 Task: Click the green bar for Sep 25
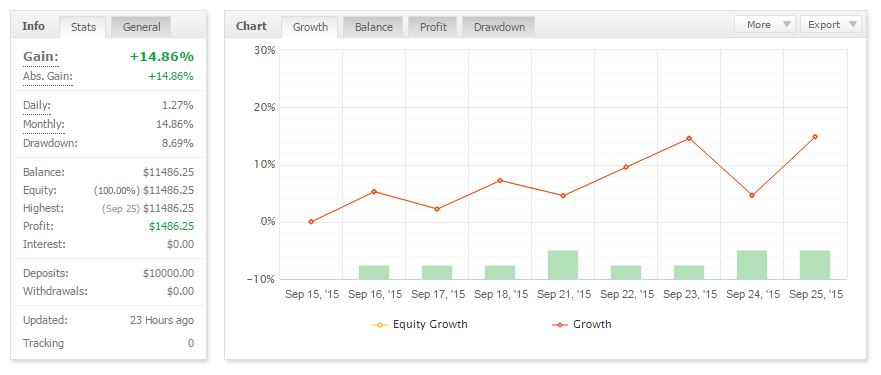(x=815, y=265)
